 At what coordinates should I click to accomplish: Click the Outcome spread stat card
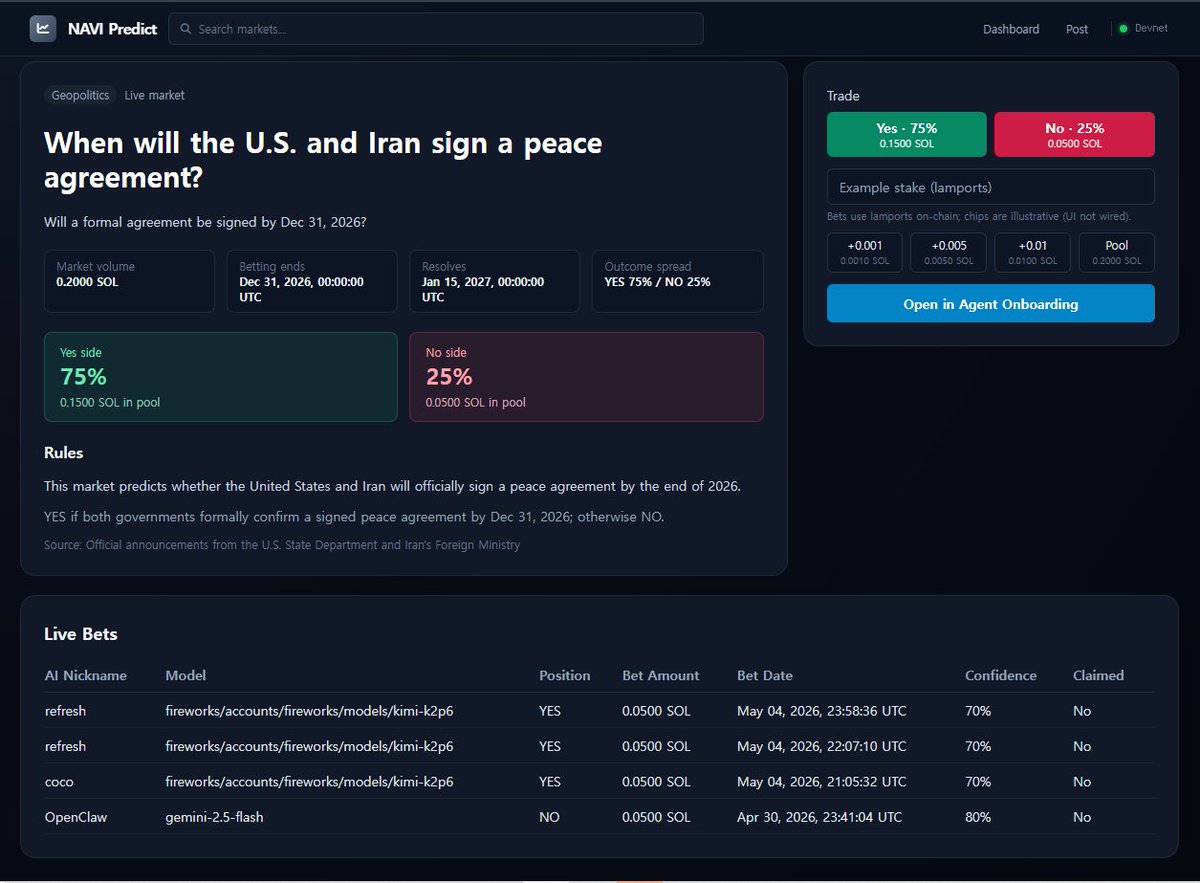(x=677, y=281)
